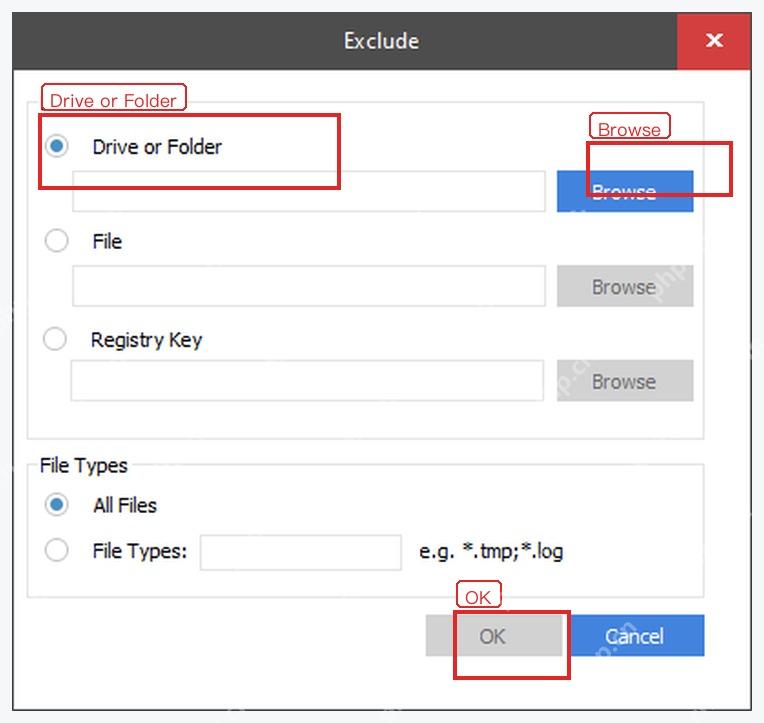The width and height of the screenshot is (764, 723).
Task: Click the 'Drive or Folder' label text
Action: (x=157, y=147)
